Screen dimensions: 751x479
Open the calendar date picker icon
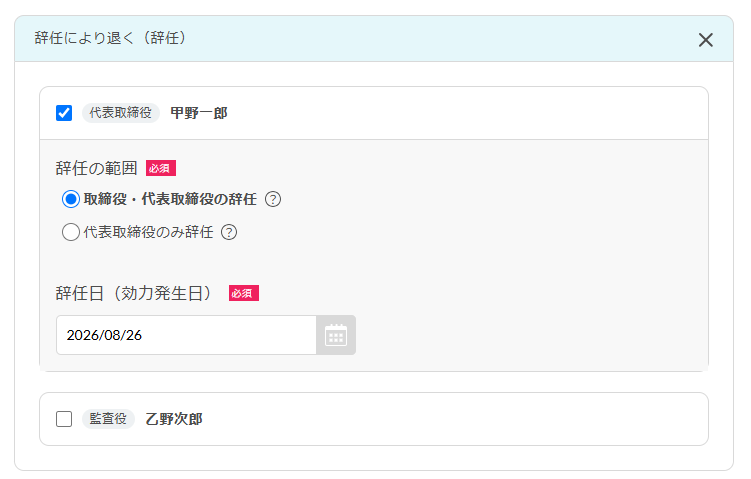[x=336, y=335]
